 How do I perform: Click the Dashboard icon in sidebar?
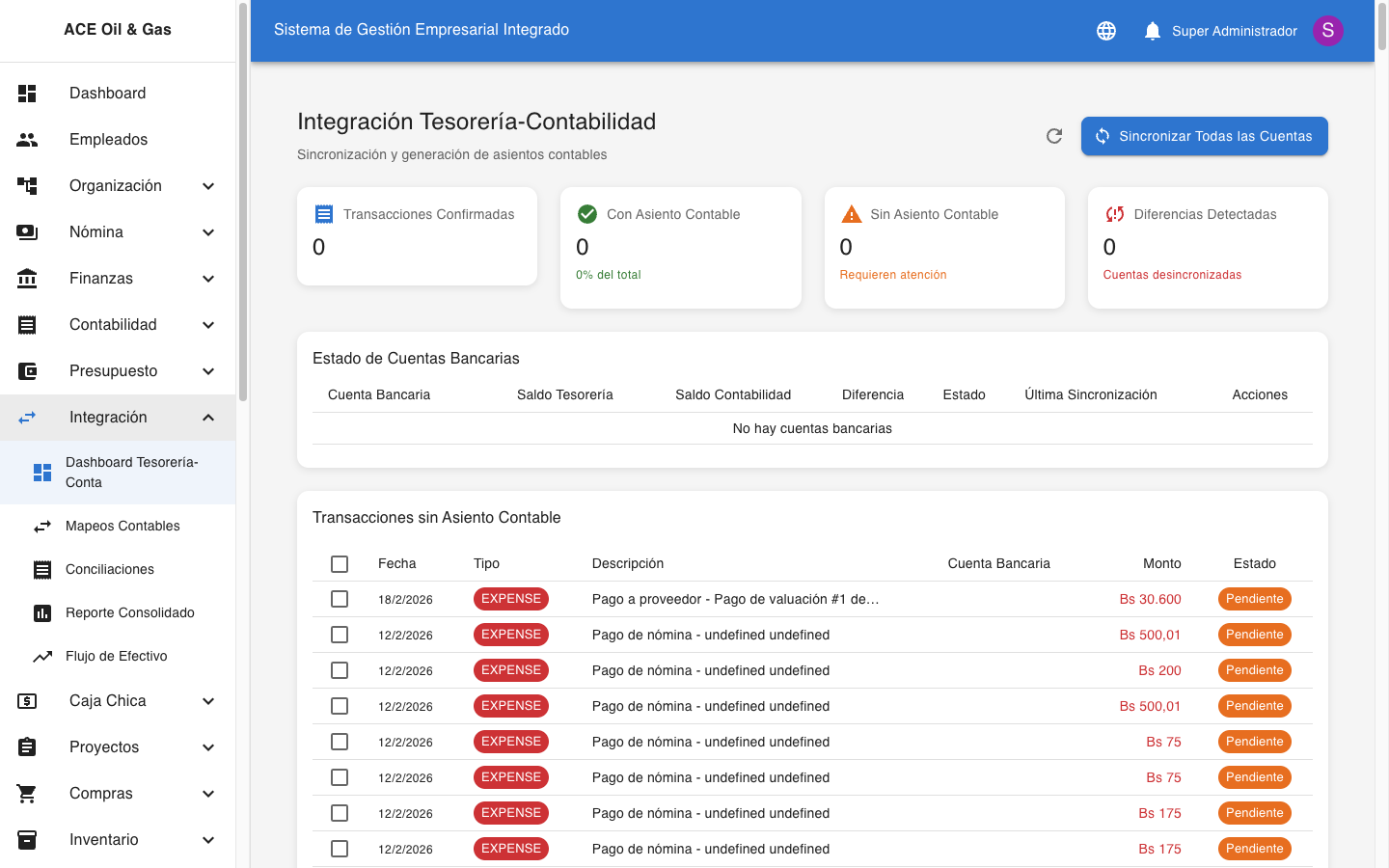[27, 94]
